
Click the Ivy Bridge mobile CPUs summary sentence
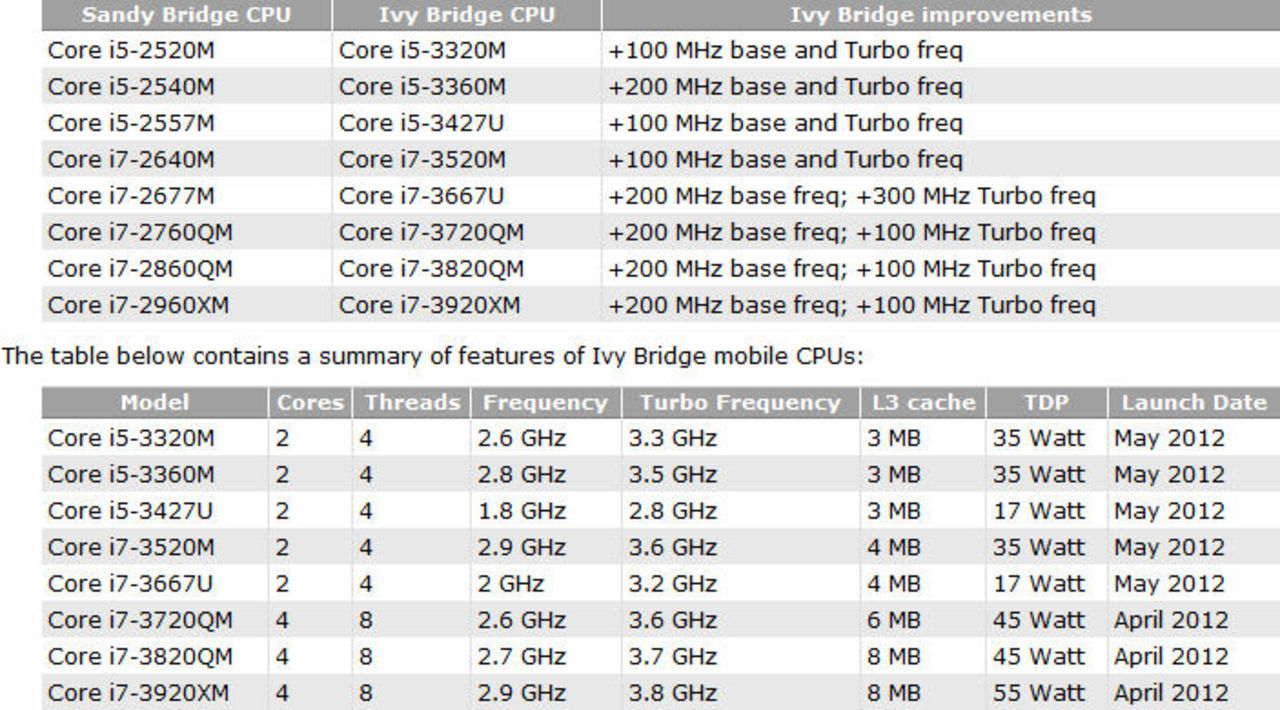[x=432, y=357]
